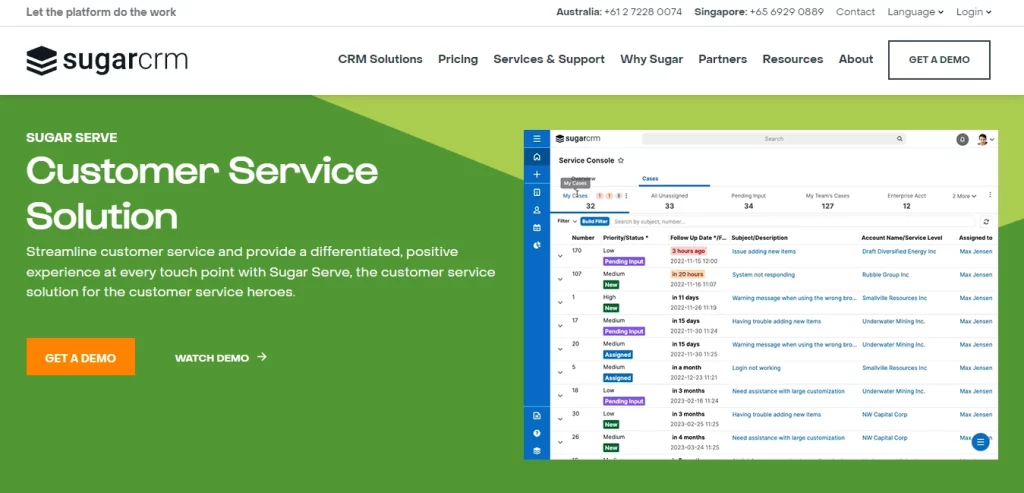Open the Why Sugar menu
The height and width of the screenshot is (493, 1024).
click(651, 59)
